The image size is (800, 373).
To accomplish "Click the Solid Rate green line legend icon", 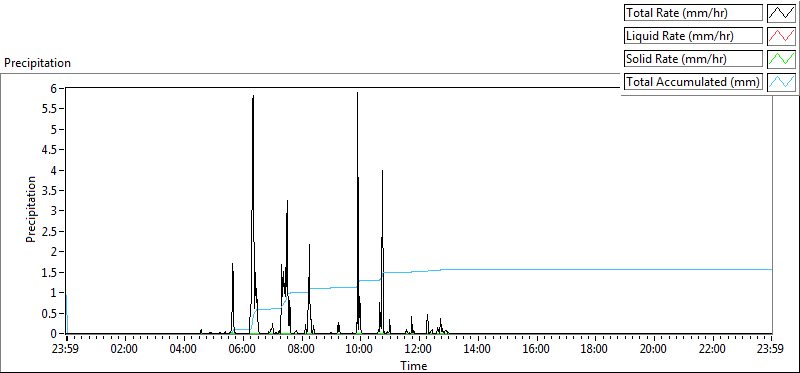I will click(782, 58).
